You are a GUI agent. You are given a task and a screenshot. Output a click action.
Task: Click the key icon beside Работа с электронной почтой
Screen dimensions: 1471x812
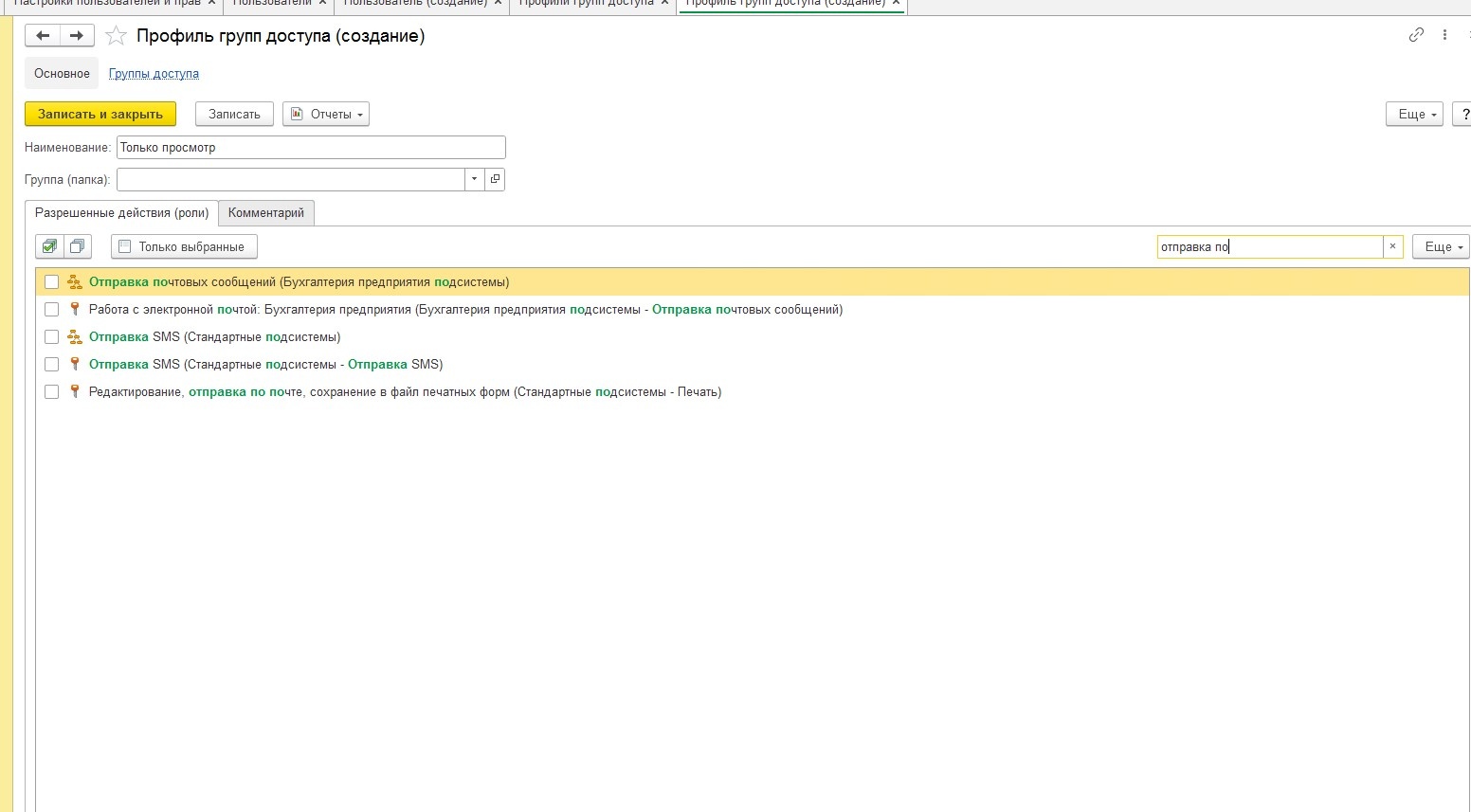(74, 309)
